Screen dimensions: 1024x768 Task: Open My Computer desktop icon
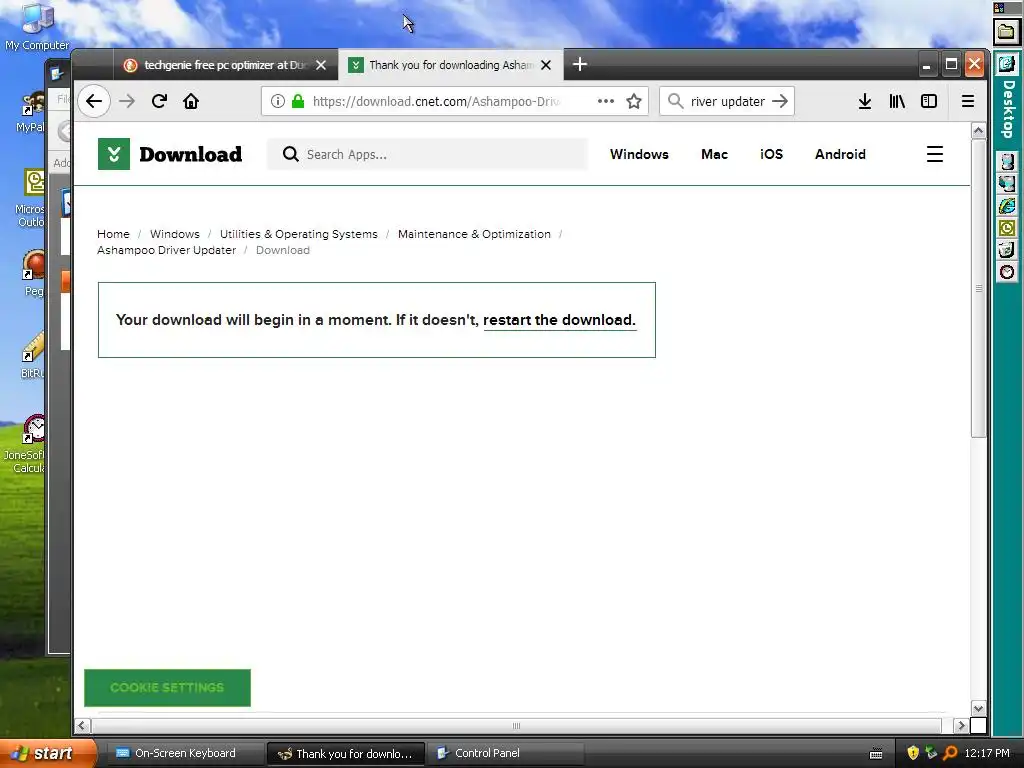tap(37, 27)
